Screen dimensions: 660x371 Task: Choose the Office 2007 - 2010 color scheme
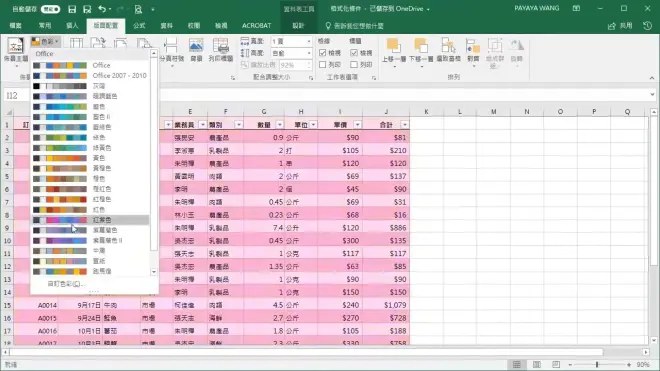90,75
